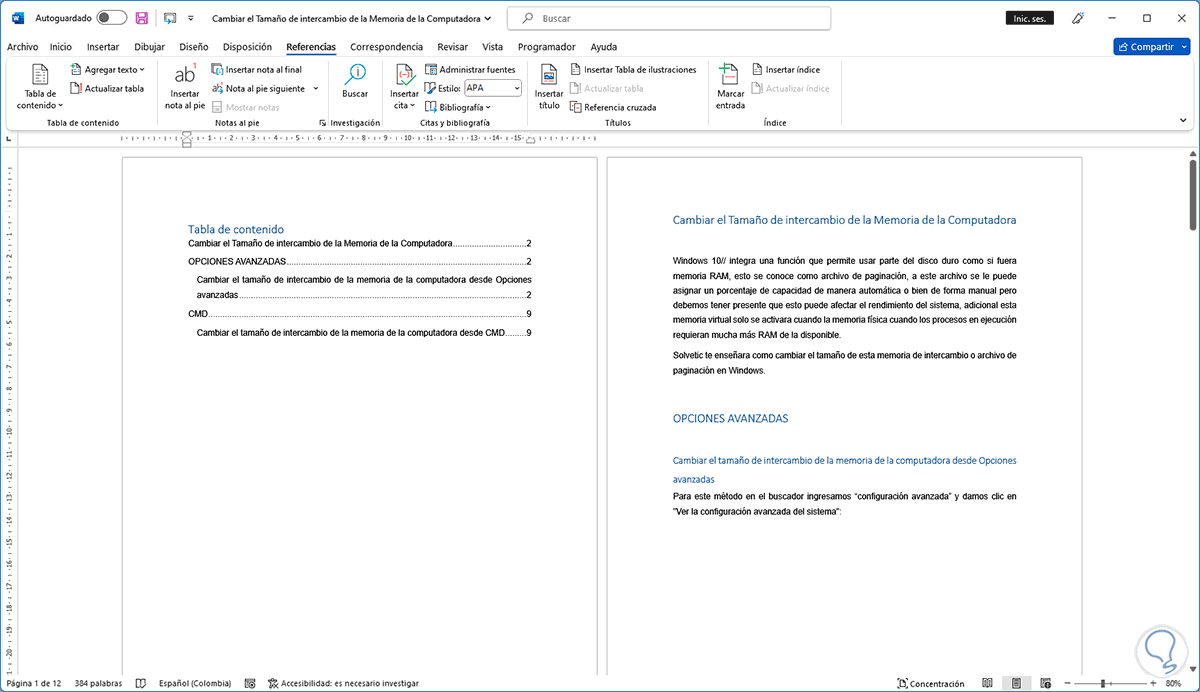Save the document with the disk icon
Screen dimensions: 1200x692
142,18
